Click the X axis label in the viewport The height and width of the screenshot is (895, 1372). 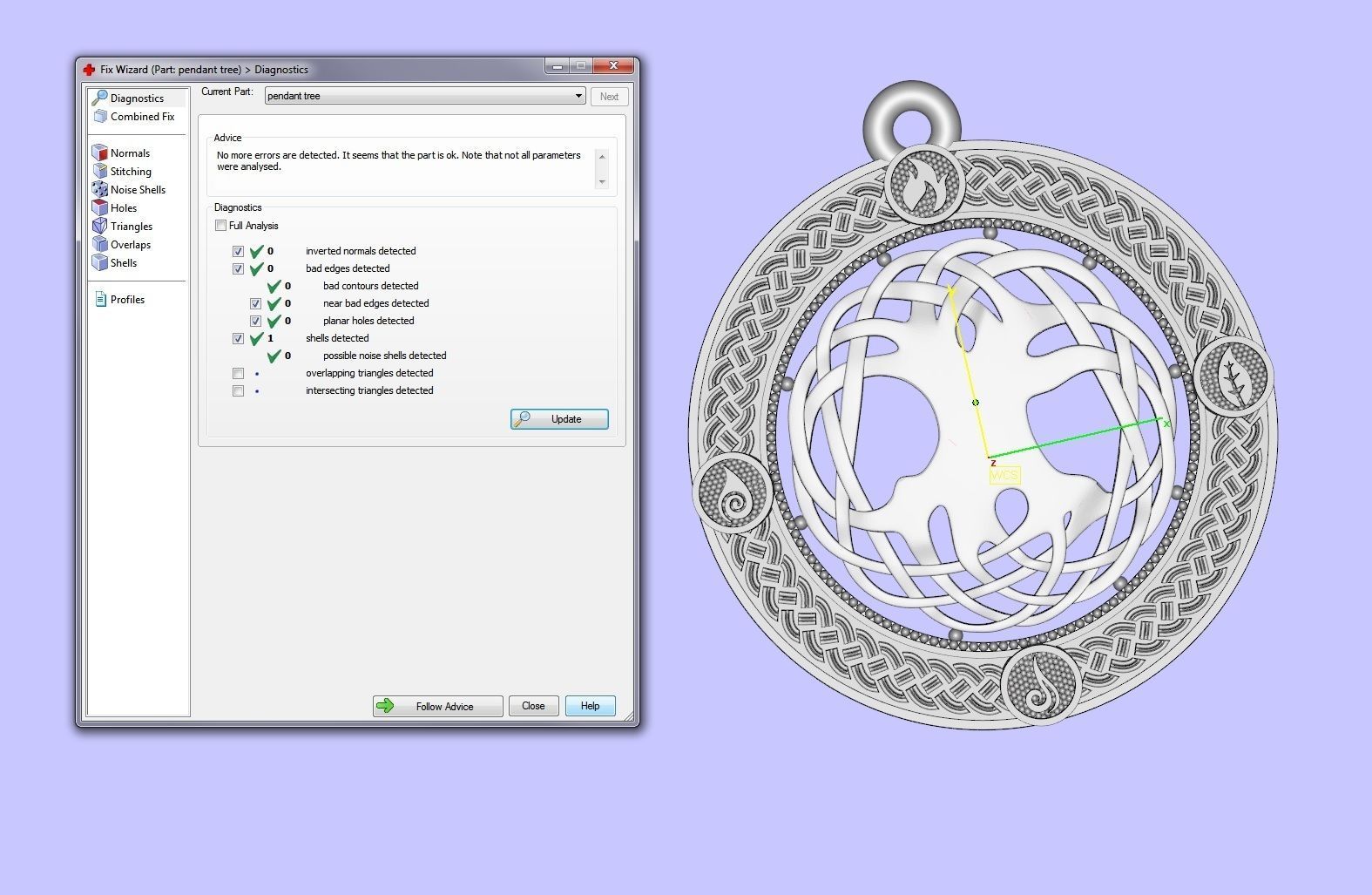[x=1166, y=424]
